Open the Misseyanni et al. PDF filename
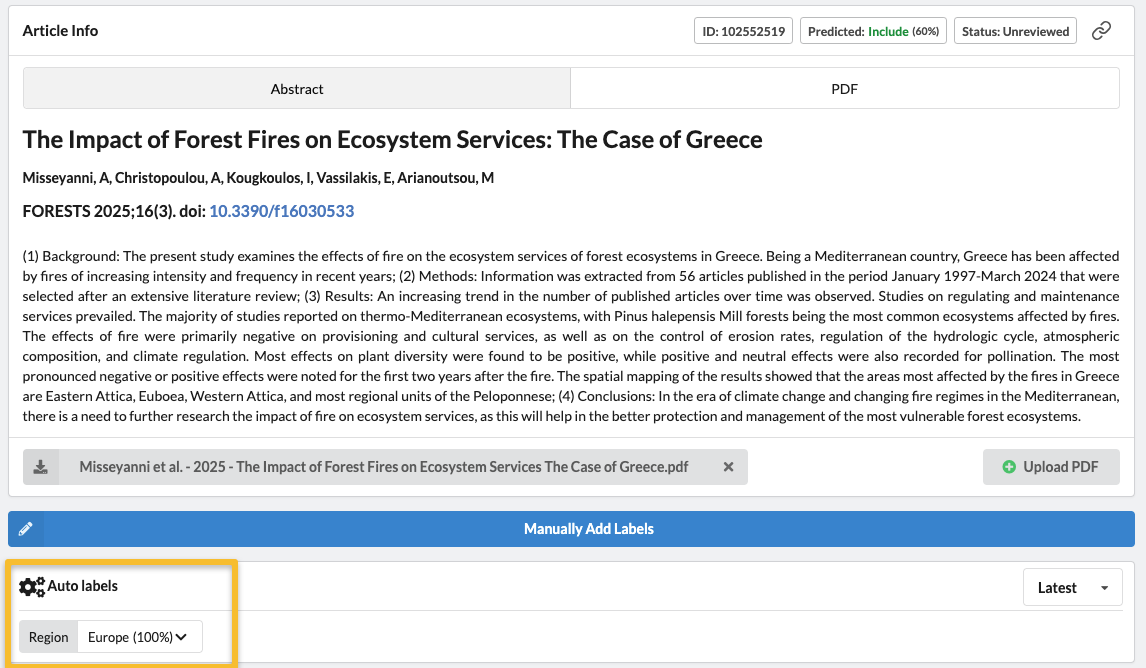 tap(384, 467)
